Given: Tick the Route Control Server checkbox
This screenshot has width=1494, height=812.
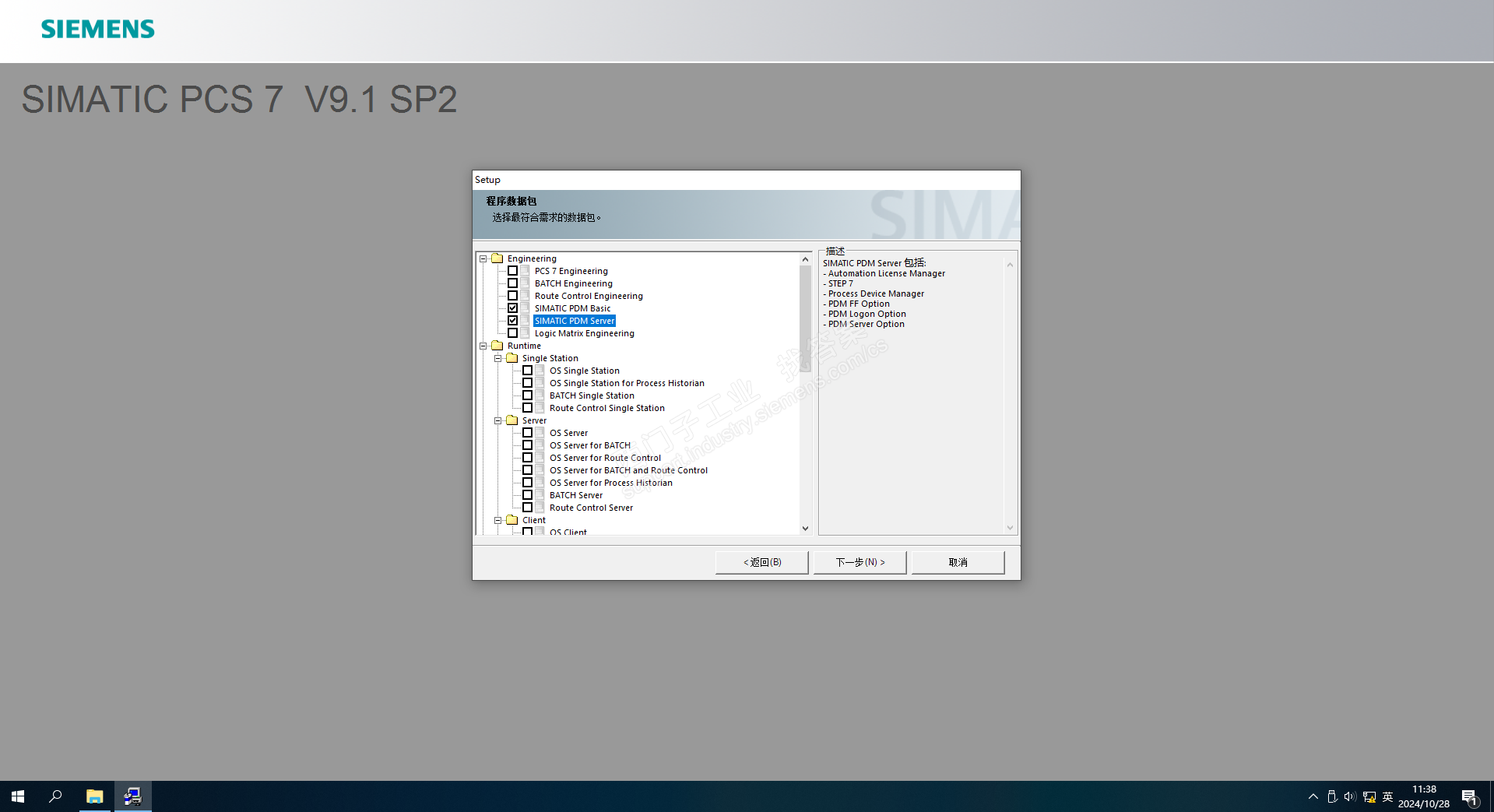Looking at the screenshot, I should (528, 508).
